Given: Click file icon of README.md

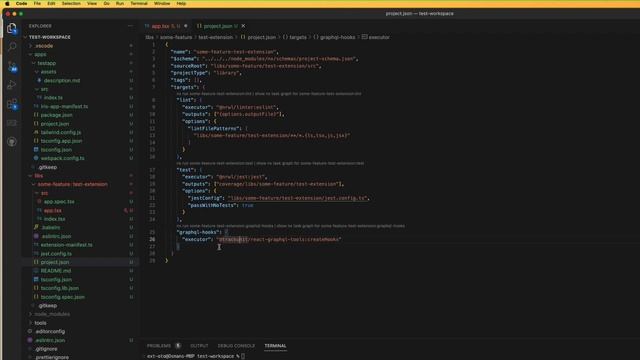Looking at the screenshot, I should [36, 271].
